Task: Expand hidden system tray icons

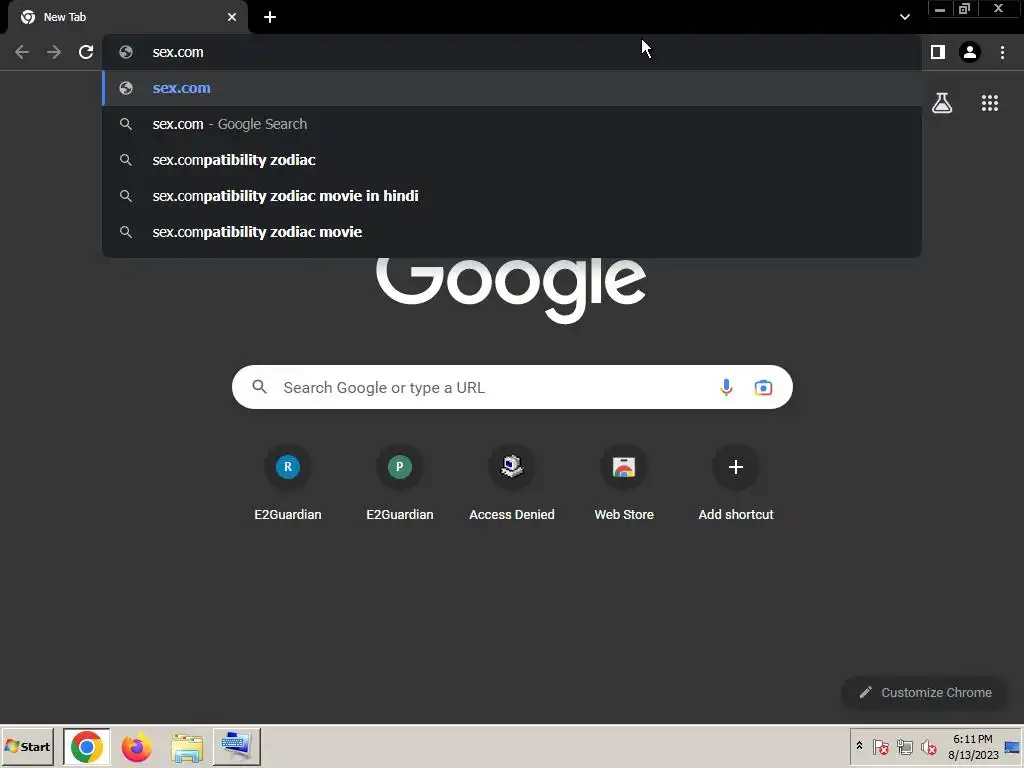Action: pos(859,746)
